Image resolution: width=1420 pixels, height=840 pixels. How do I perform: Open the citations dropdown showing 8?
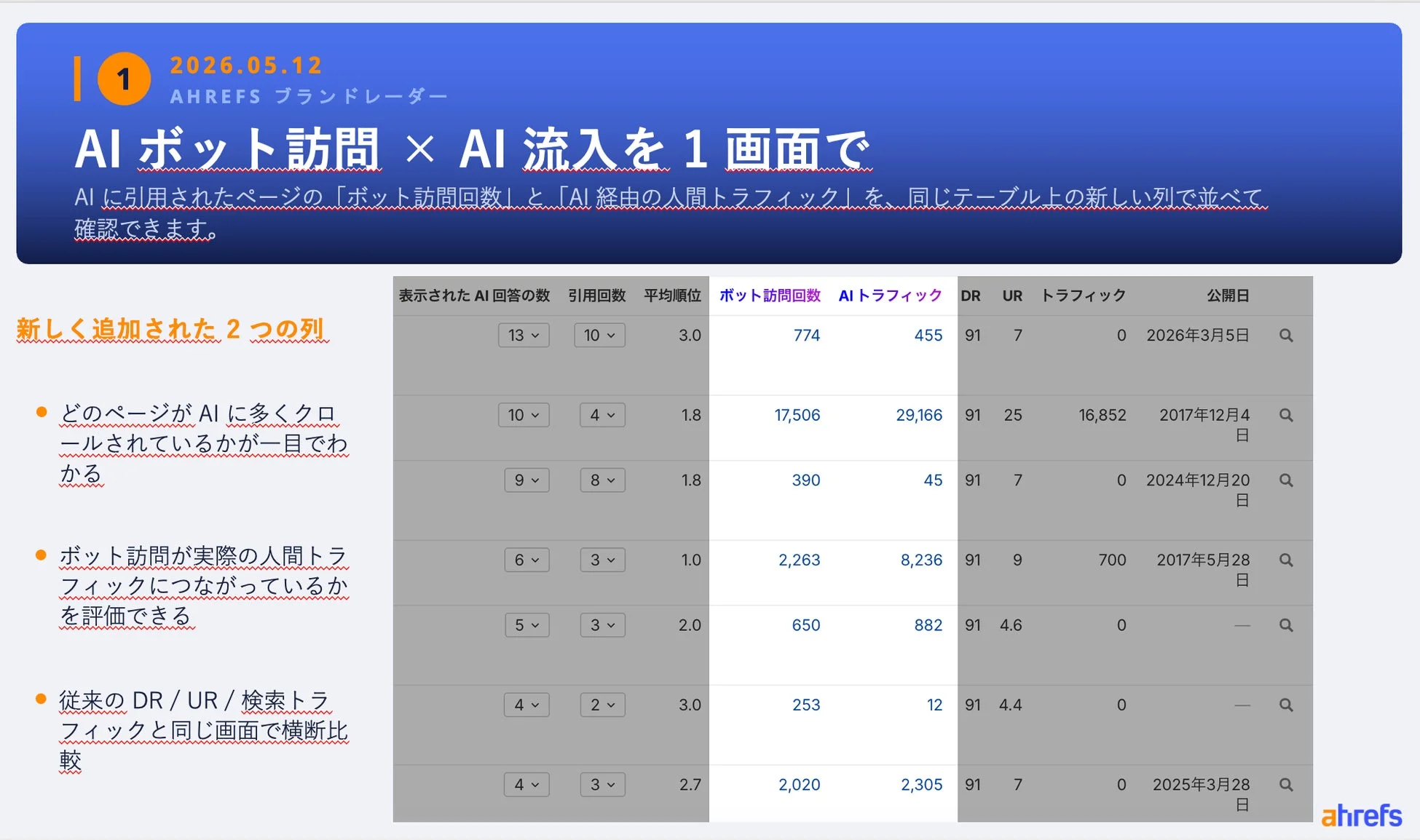[x=602, y=480]
